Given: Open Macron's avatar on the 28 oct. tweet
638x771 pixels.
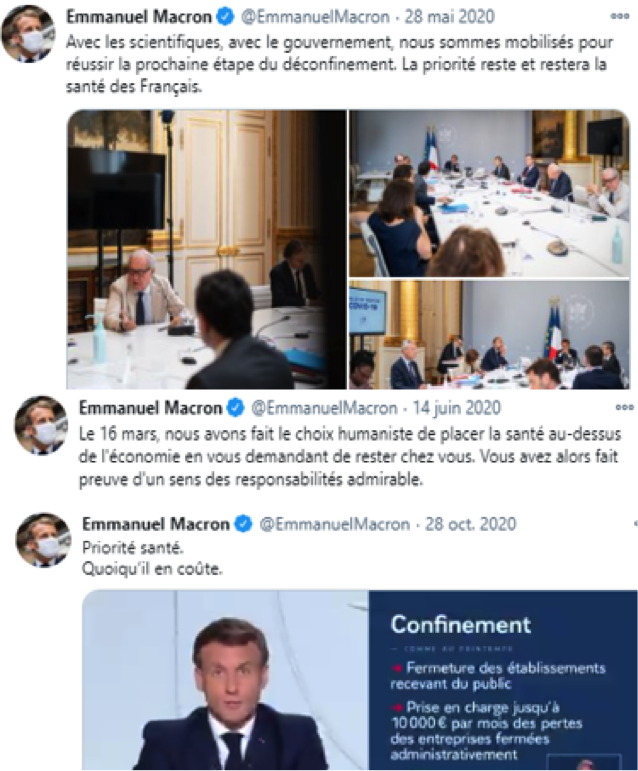Looking at the screenshot, I should (x=43, y=541).
